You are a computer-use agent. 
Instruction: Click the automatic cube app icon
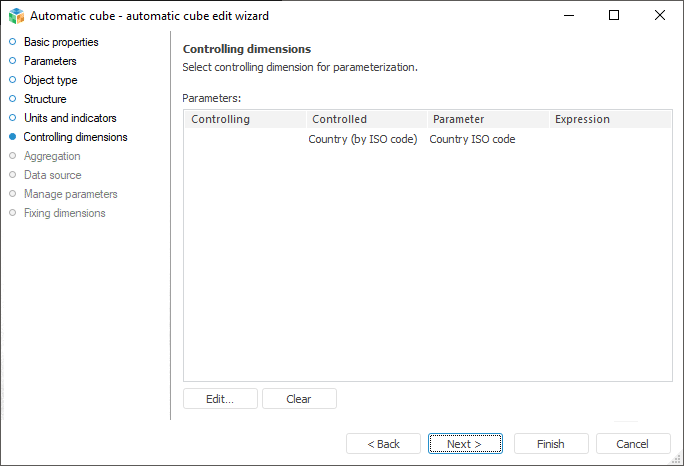point(16,16)
